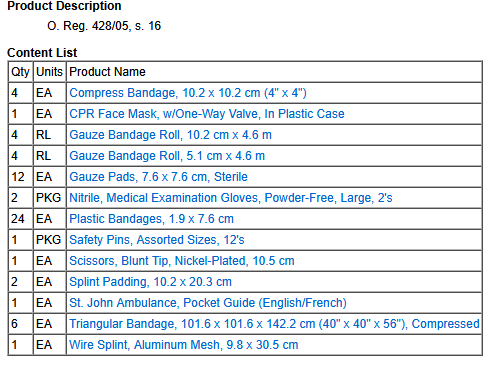Viewport: 495px width, 369px height.
Task: Select the Product Name column header
Action: (107, 72)
